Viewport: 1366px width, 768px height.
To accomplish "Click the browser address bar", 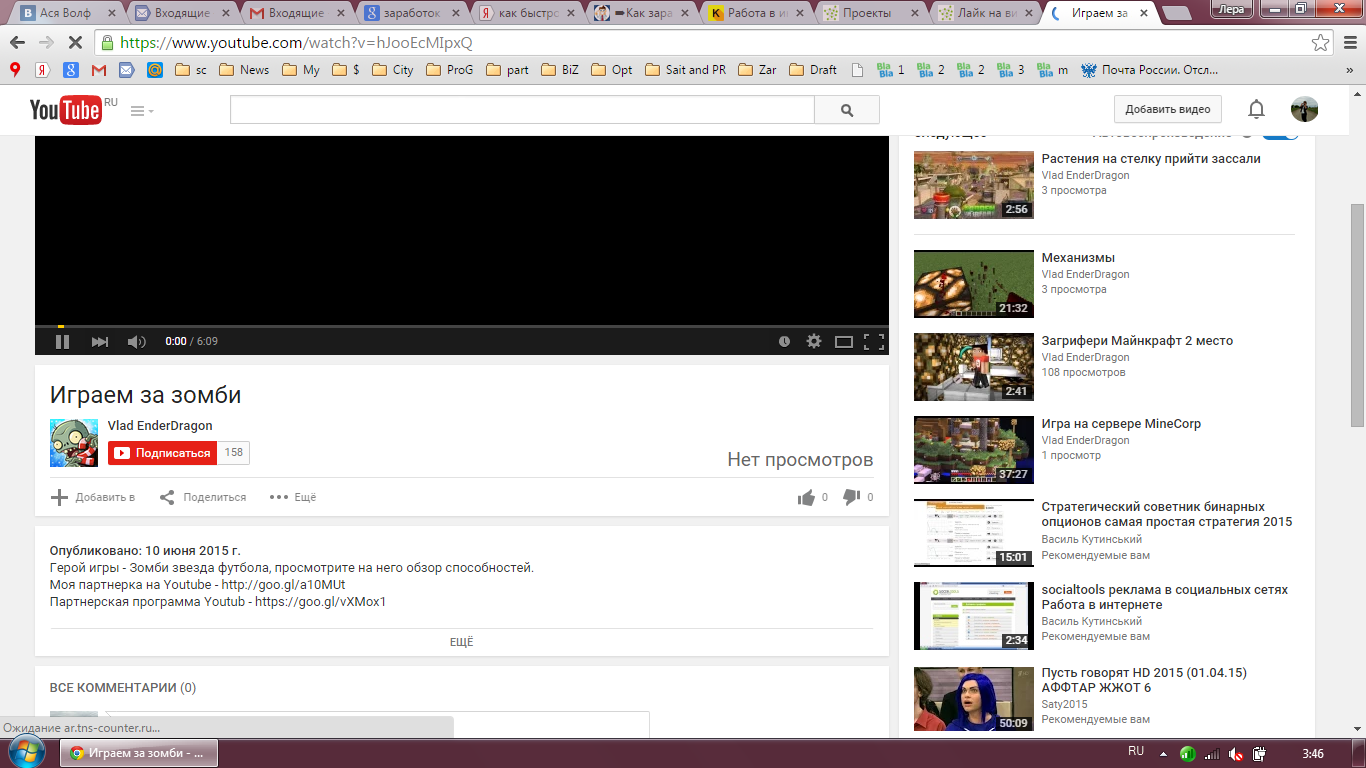I will 714,43.
